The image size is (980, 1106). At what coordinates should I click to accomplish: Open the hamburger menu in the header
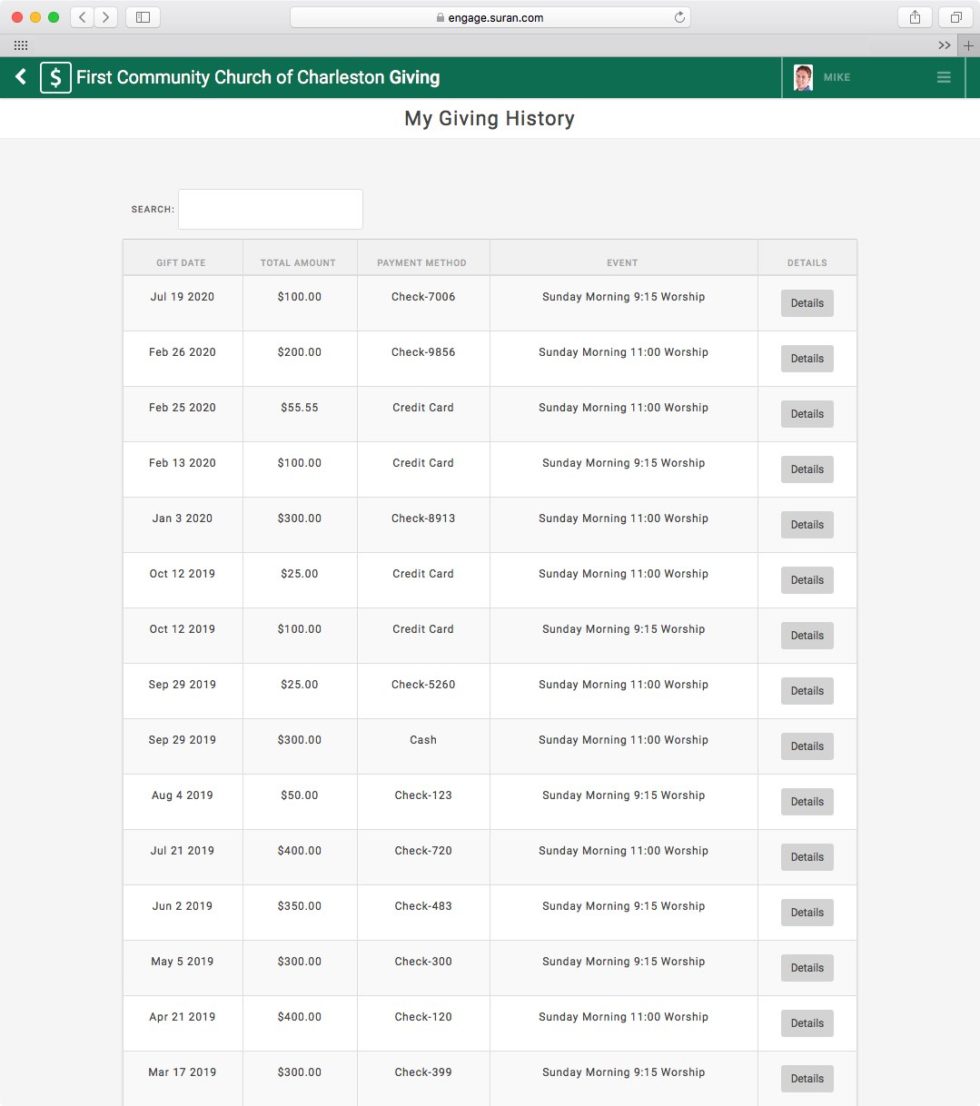pos(943,76)
